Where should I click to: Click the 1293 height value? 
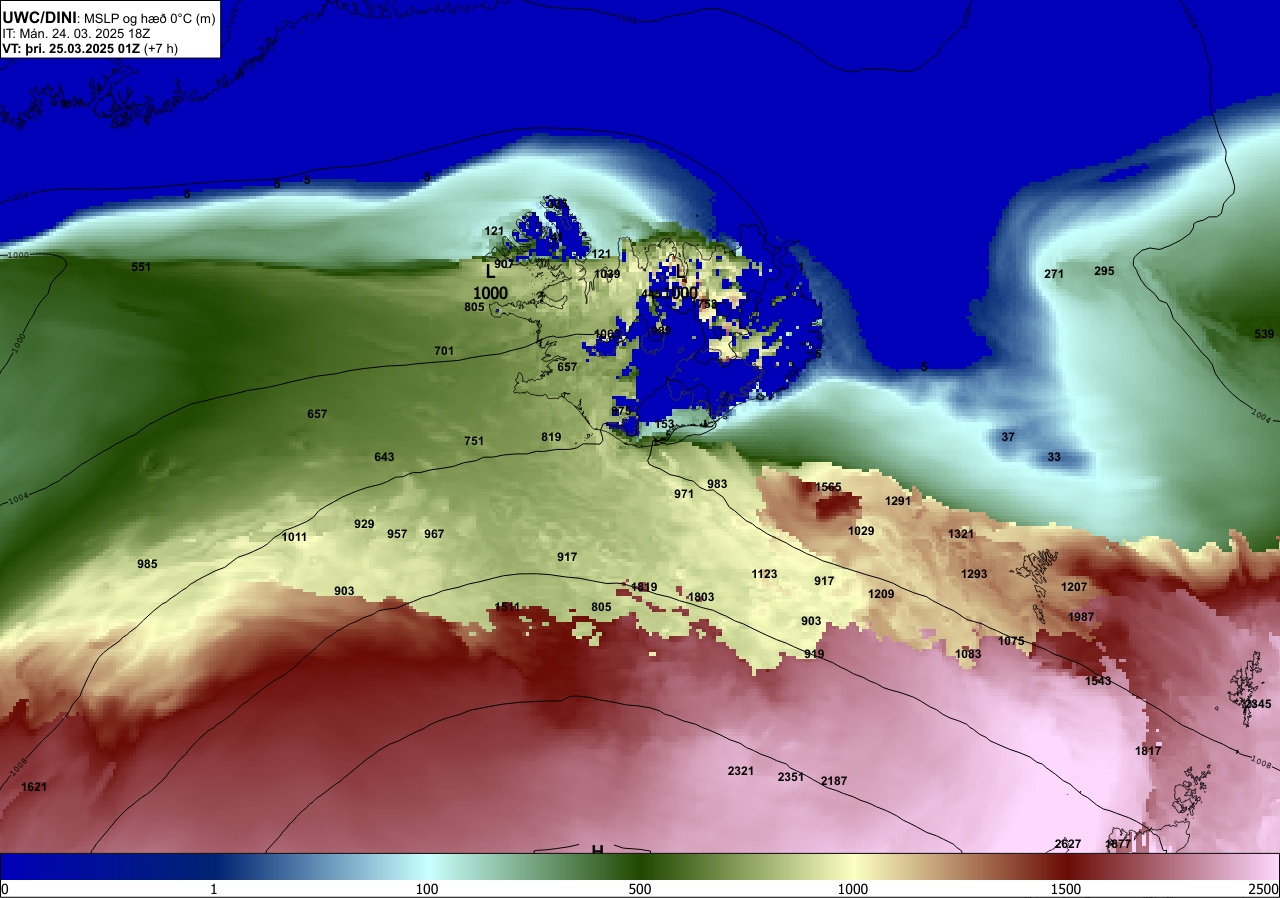click(974, 574)
